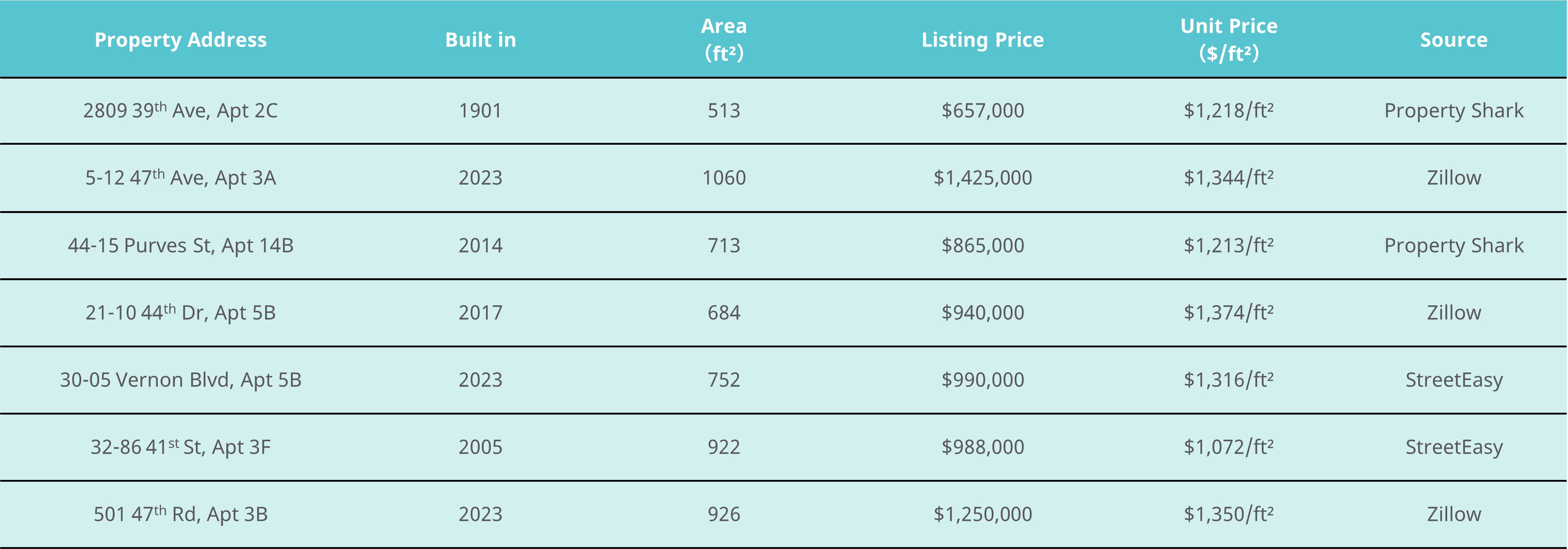Click the 1901 built year cell
The height and width of the screenshot is (549, 1568).
tap(480, 110)
